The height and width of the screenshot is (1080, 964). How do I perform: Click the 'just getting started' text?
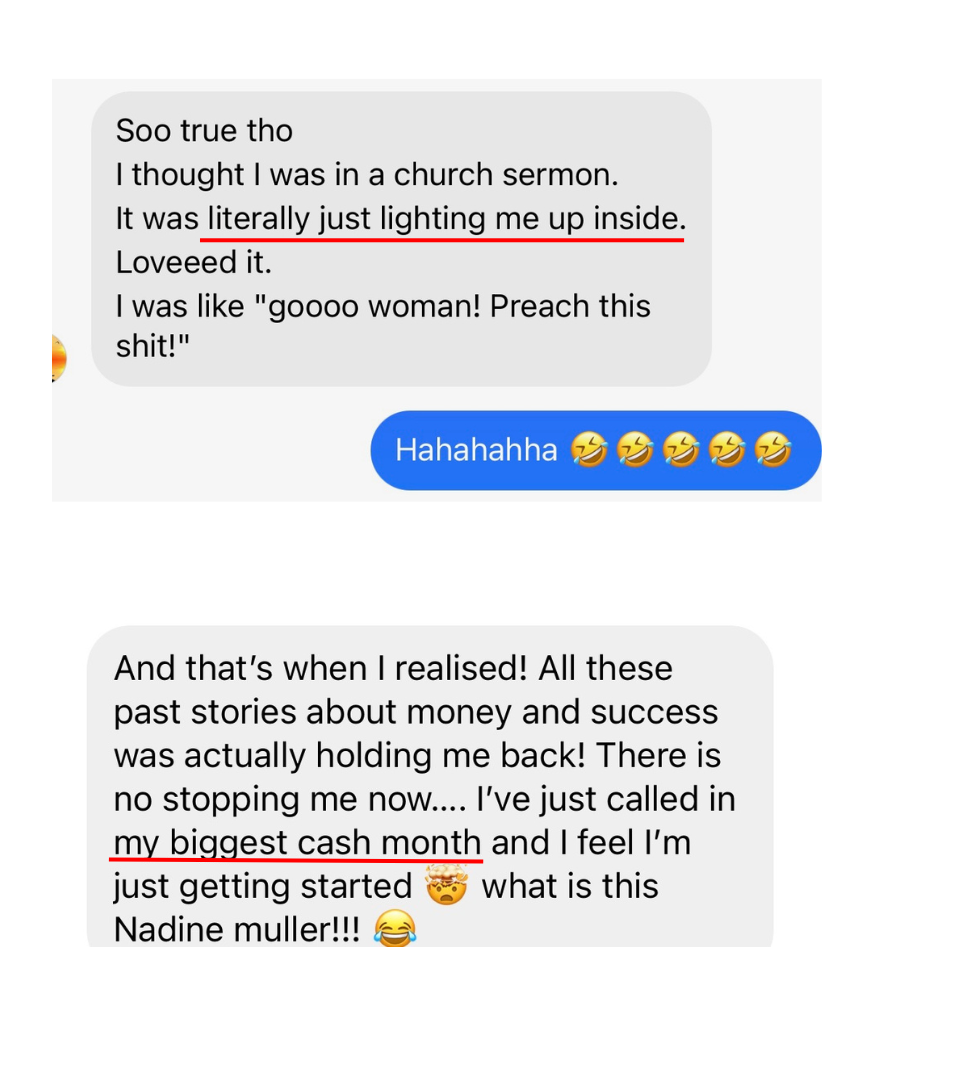click(262, 886)
